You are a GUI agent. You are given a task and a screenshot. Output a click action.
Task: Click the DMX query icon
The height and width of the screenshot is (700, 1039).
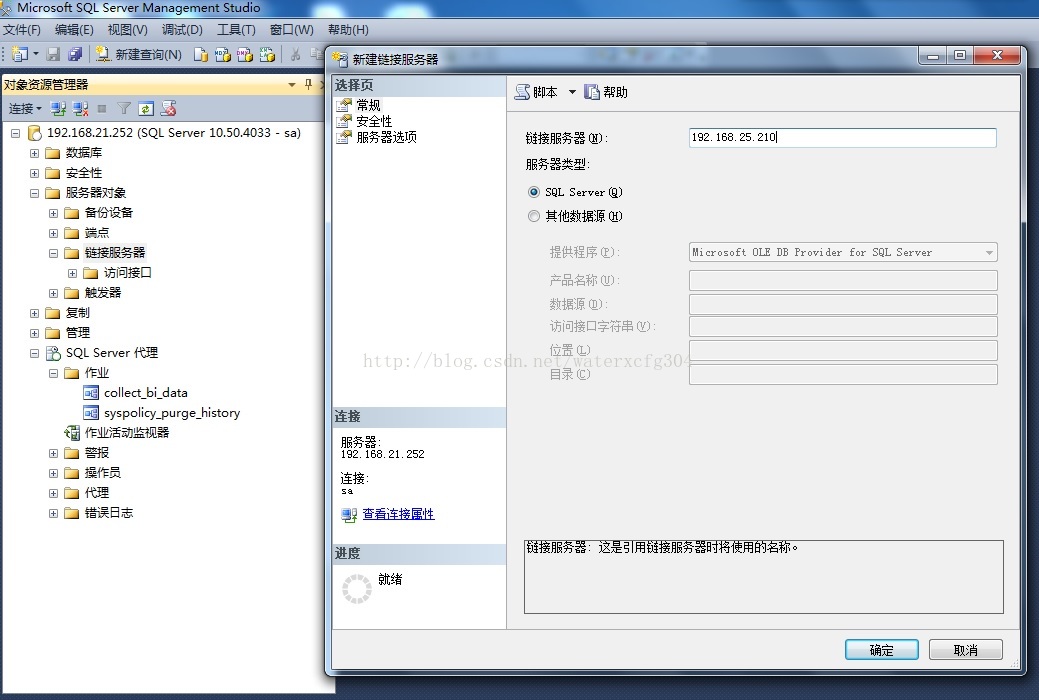coord(245,54)
